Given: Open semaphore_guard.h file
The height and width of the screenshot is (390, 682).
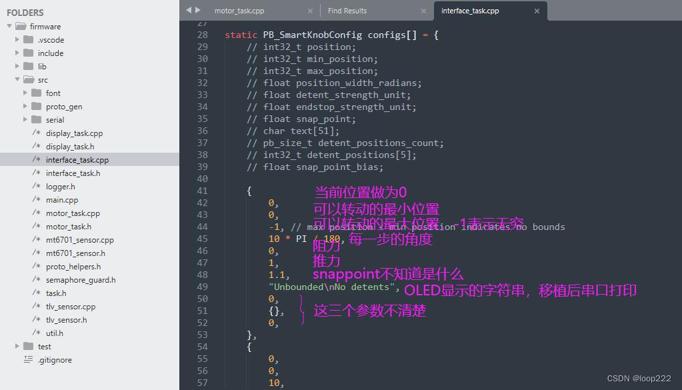Looking at the screenshot, I should [80, 280].
